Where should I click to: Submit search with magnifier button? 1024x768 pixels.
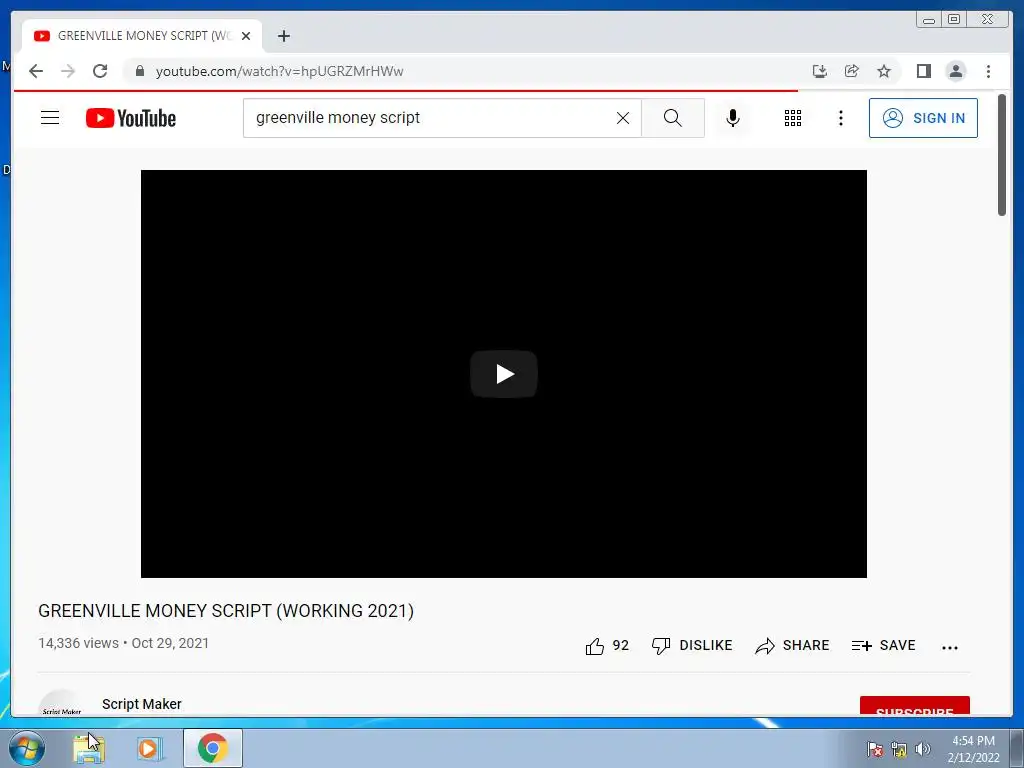(x=673, y=118)
